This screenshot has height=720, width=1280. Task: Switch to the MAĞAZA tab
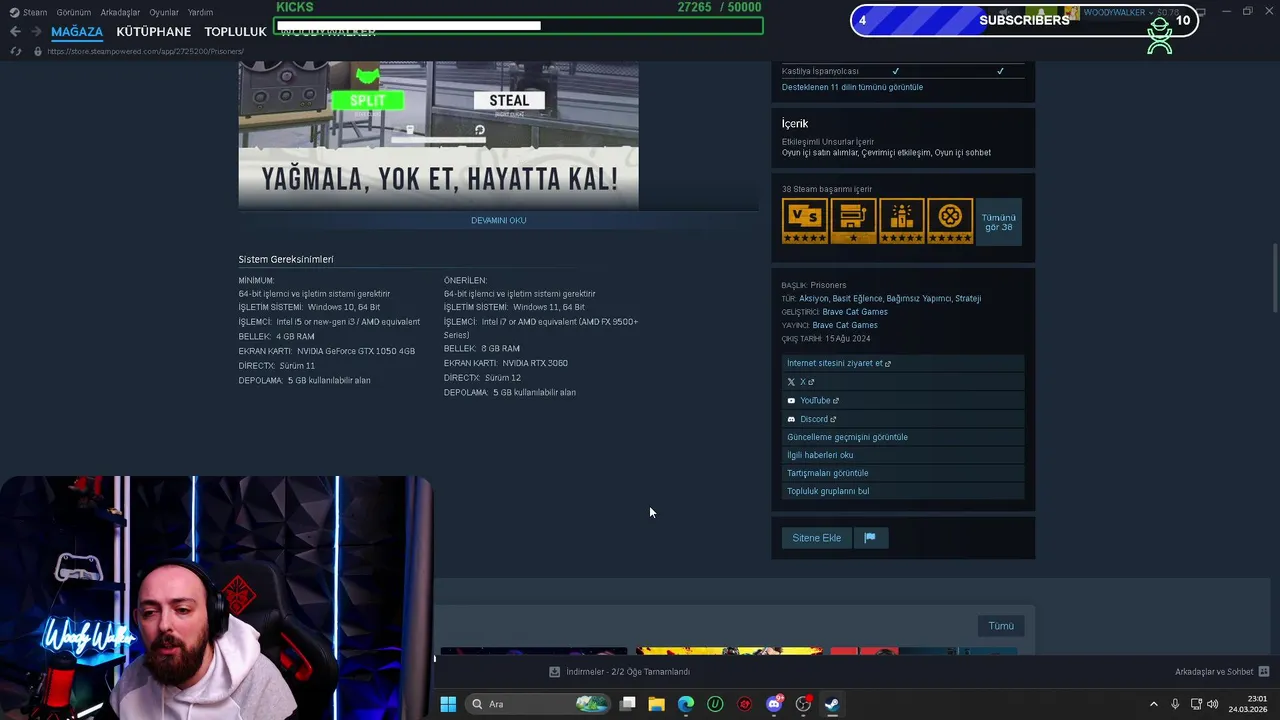click(x=77, y=32)
